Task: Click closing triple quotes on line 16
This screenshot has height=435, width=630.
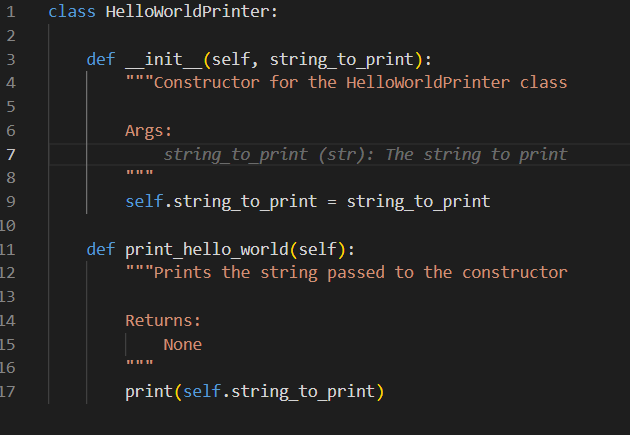Action: click(x=139, y=367)
